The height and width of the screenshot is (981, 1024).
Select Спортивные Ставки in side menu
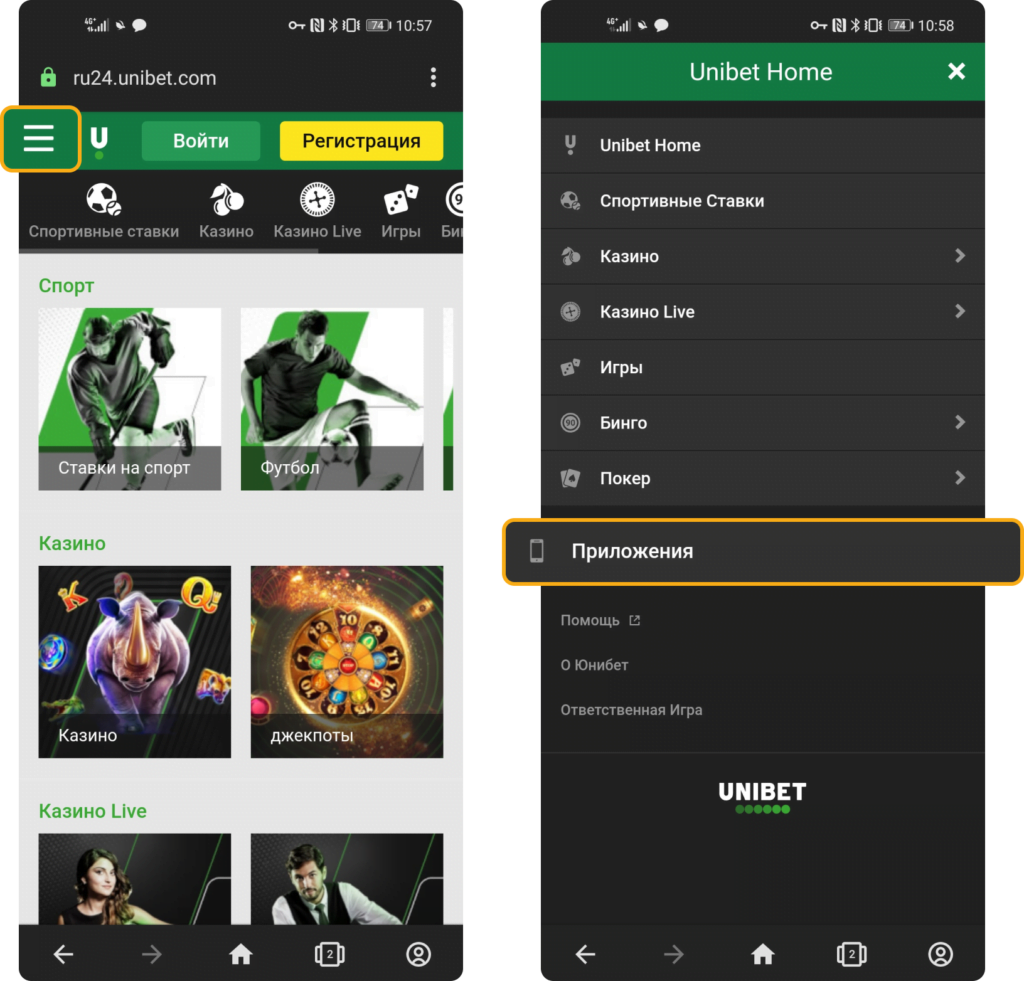point(681,201)
